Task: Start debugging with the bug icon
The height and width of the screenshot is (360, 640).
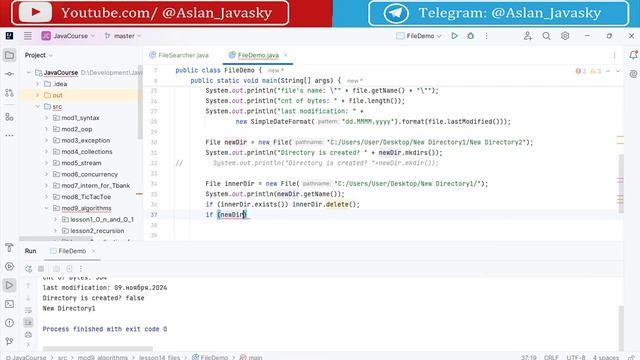Action: coord(471,36)
